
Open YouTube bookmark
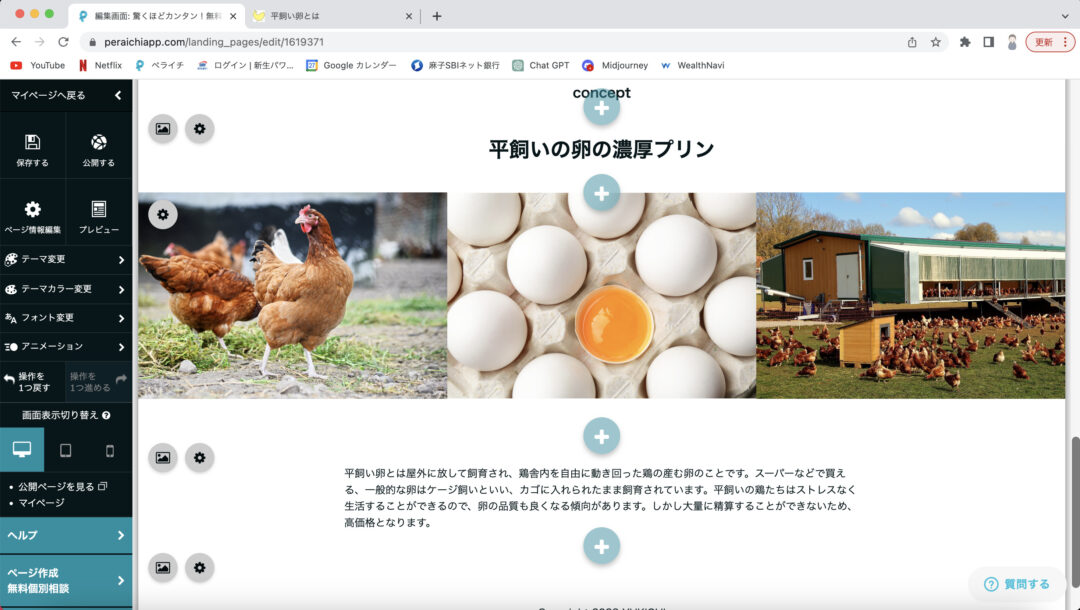pyautogui.click(x=38, y=65)
